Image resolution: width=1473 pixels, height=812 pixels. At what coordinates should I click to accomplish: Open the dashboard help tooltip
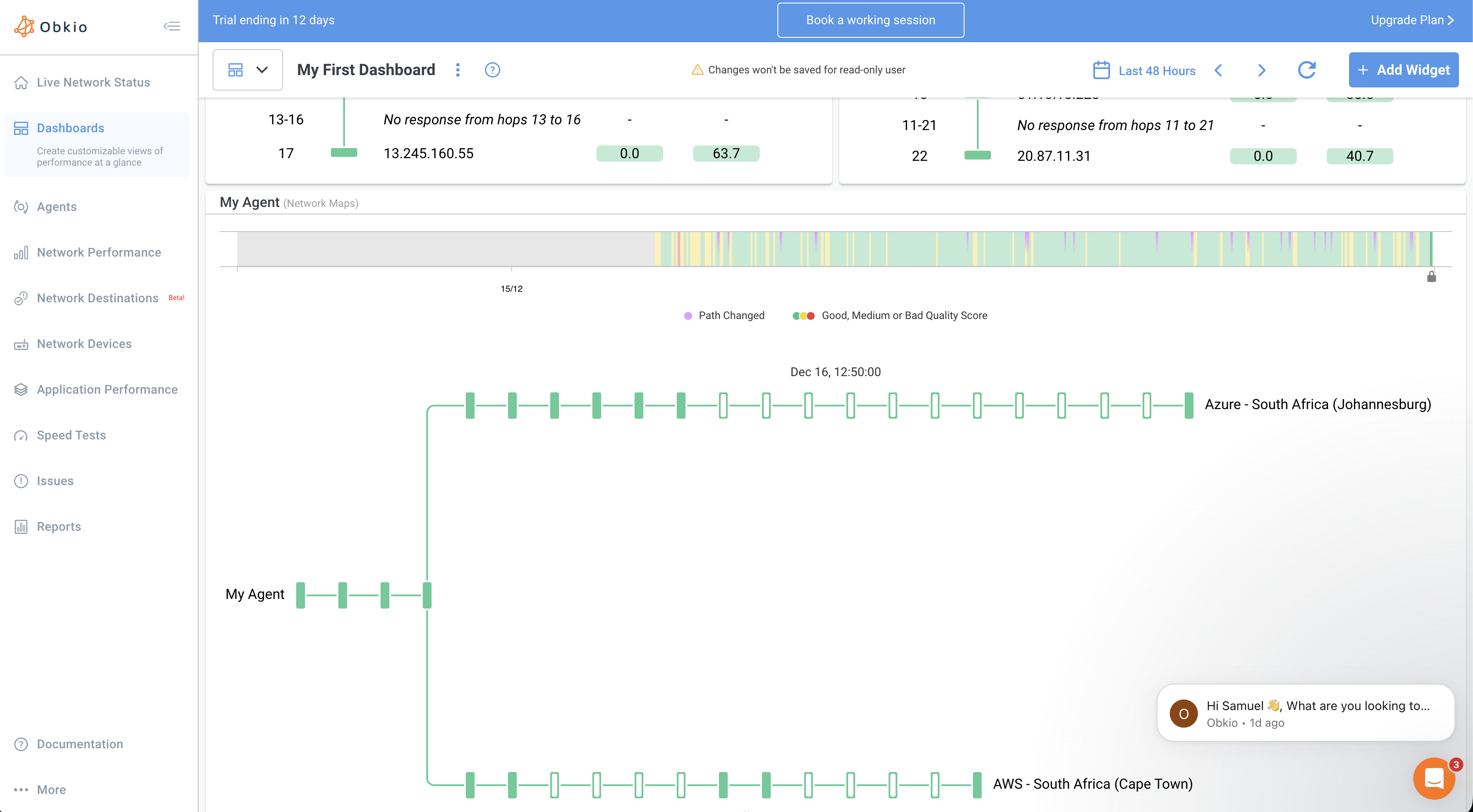[x=492, y=70]
